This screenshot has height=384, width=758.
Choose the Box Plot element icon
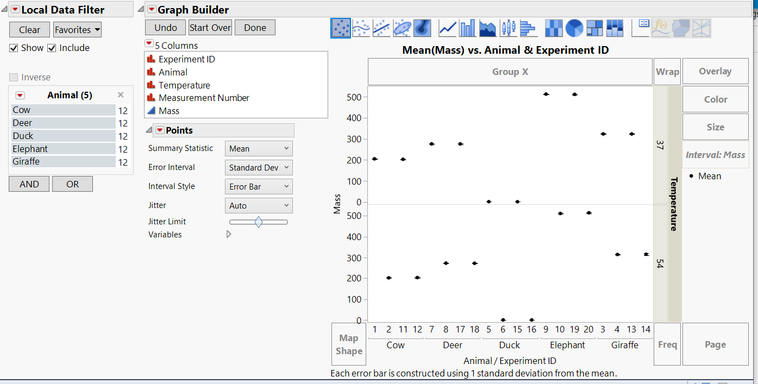[x=508, y=28]
